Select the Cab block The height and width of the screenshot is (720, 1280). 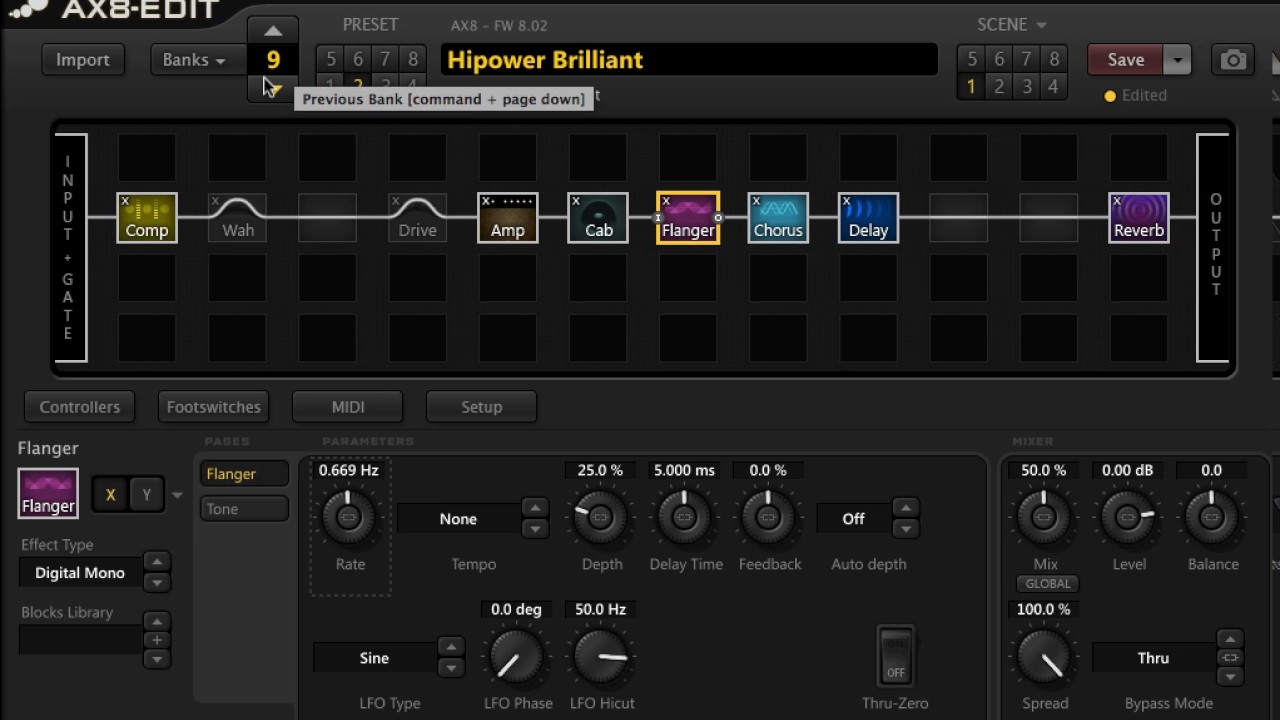click(598, 218)
